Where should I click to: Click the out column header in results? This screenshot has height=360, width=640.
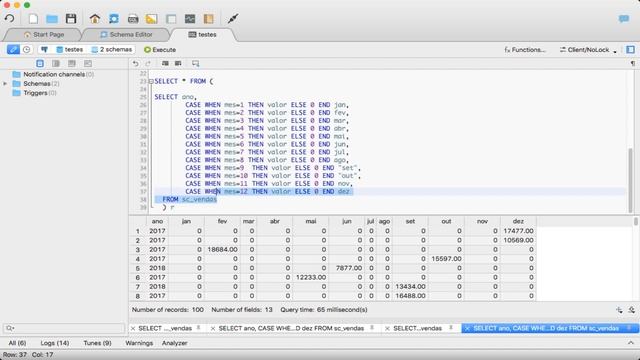point(446,221)
